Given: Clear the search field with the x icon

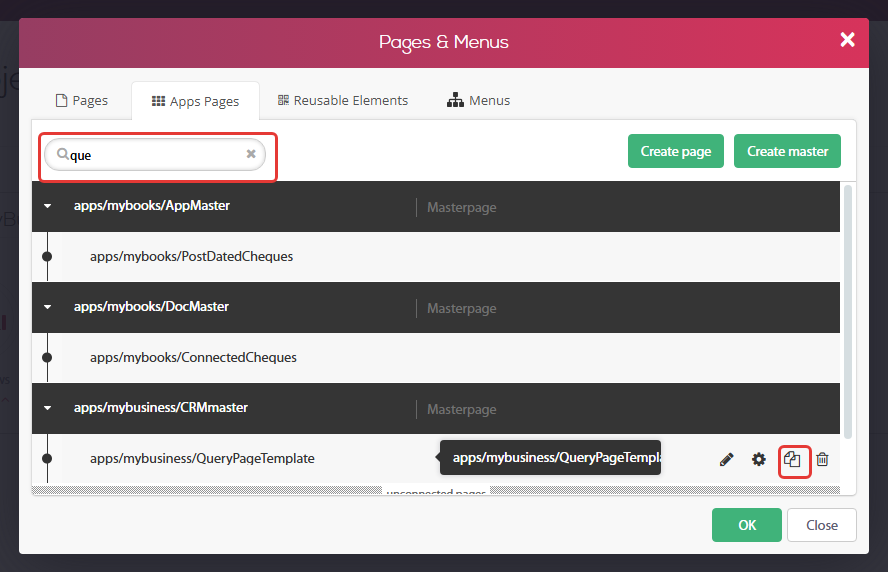Looking at the screenshot, I should [x=251, y=154].
